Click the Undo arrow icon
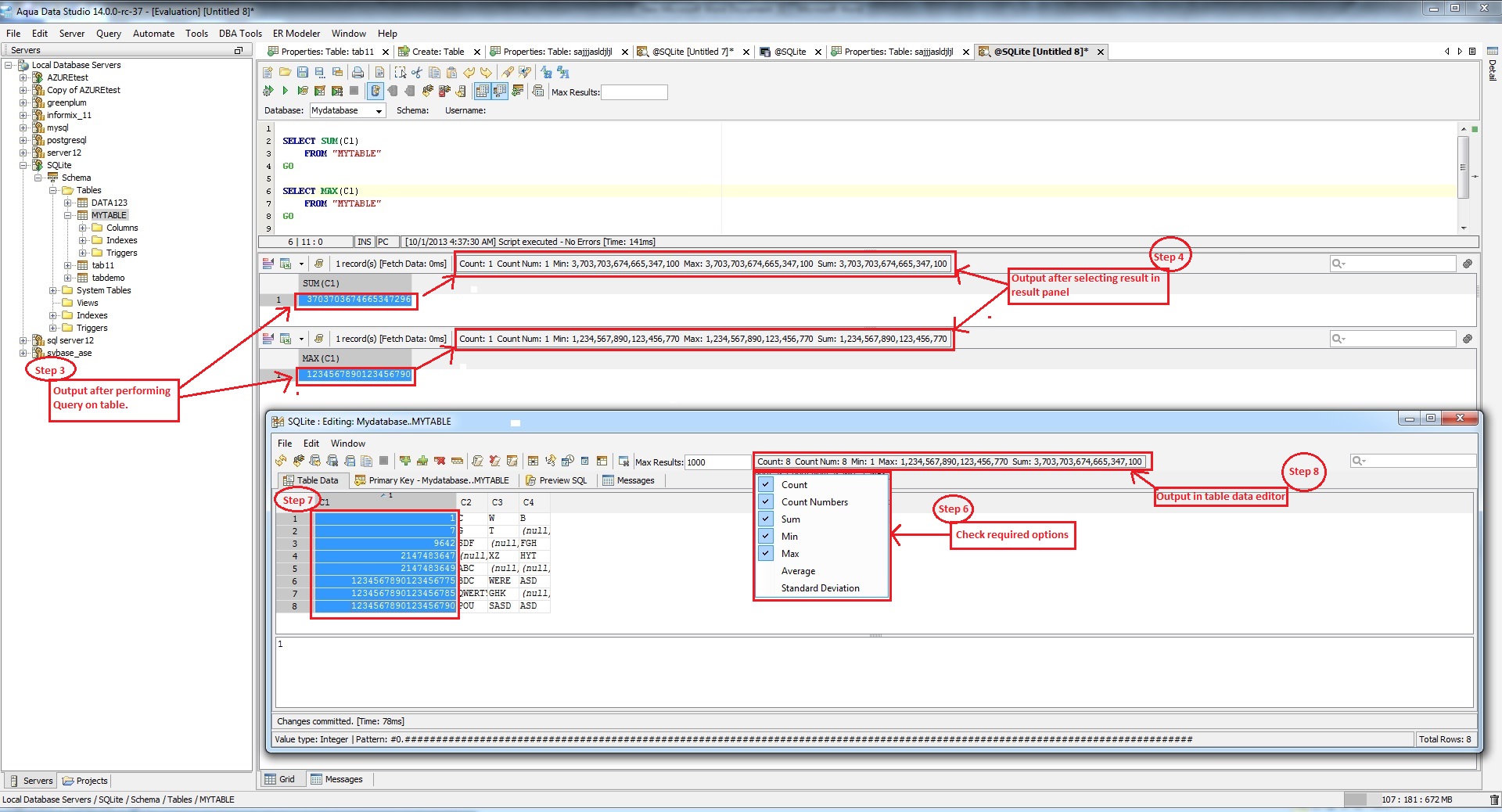1502x812 pixels. 469,72
